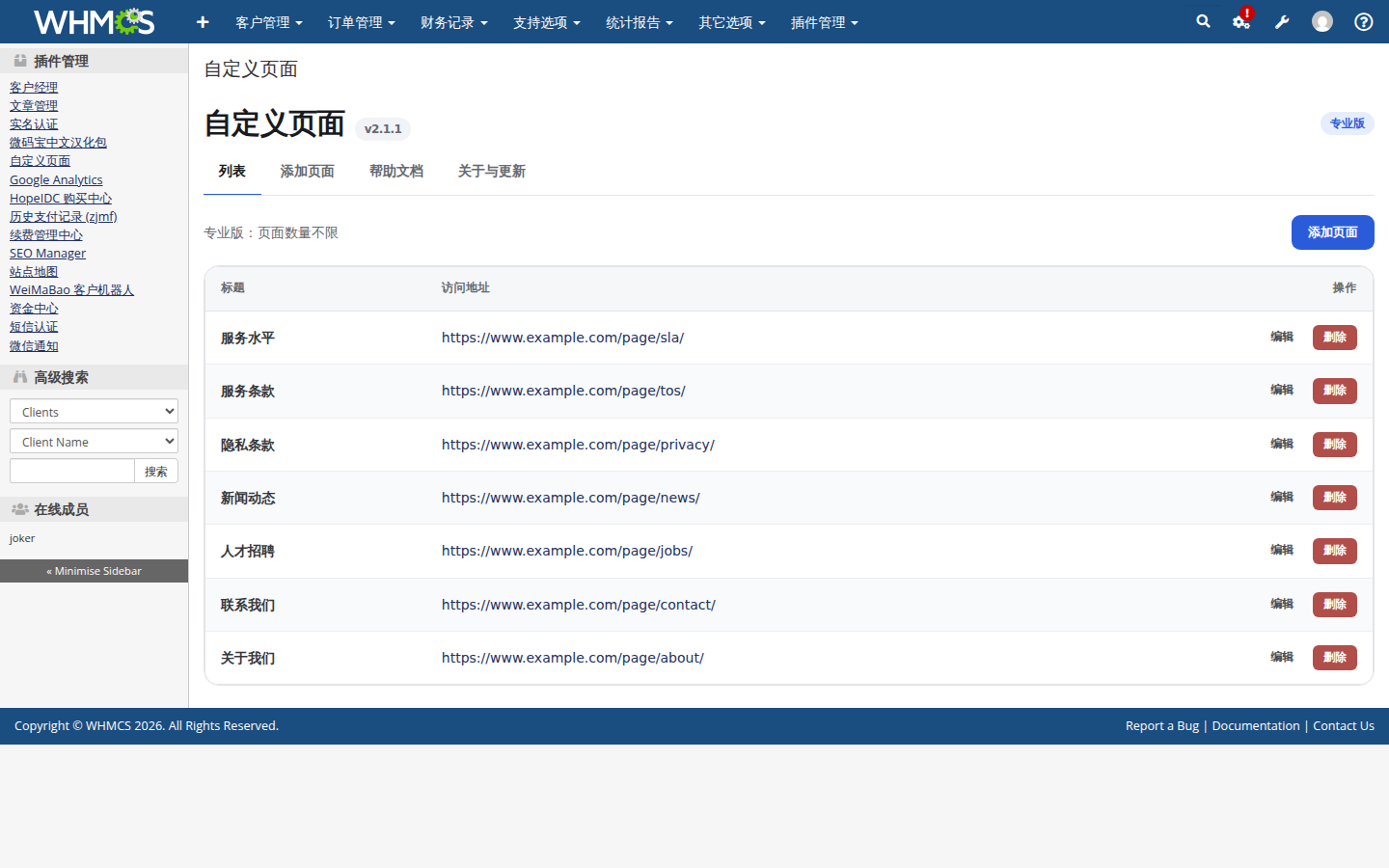Image resolution: width=1389 pixels, height=868 pixels.
Task: Edit the 隐私条款 page
Action: pyautogui.click(x=1282, y=445)
